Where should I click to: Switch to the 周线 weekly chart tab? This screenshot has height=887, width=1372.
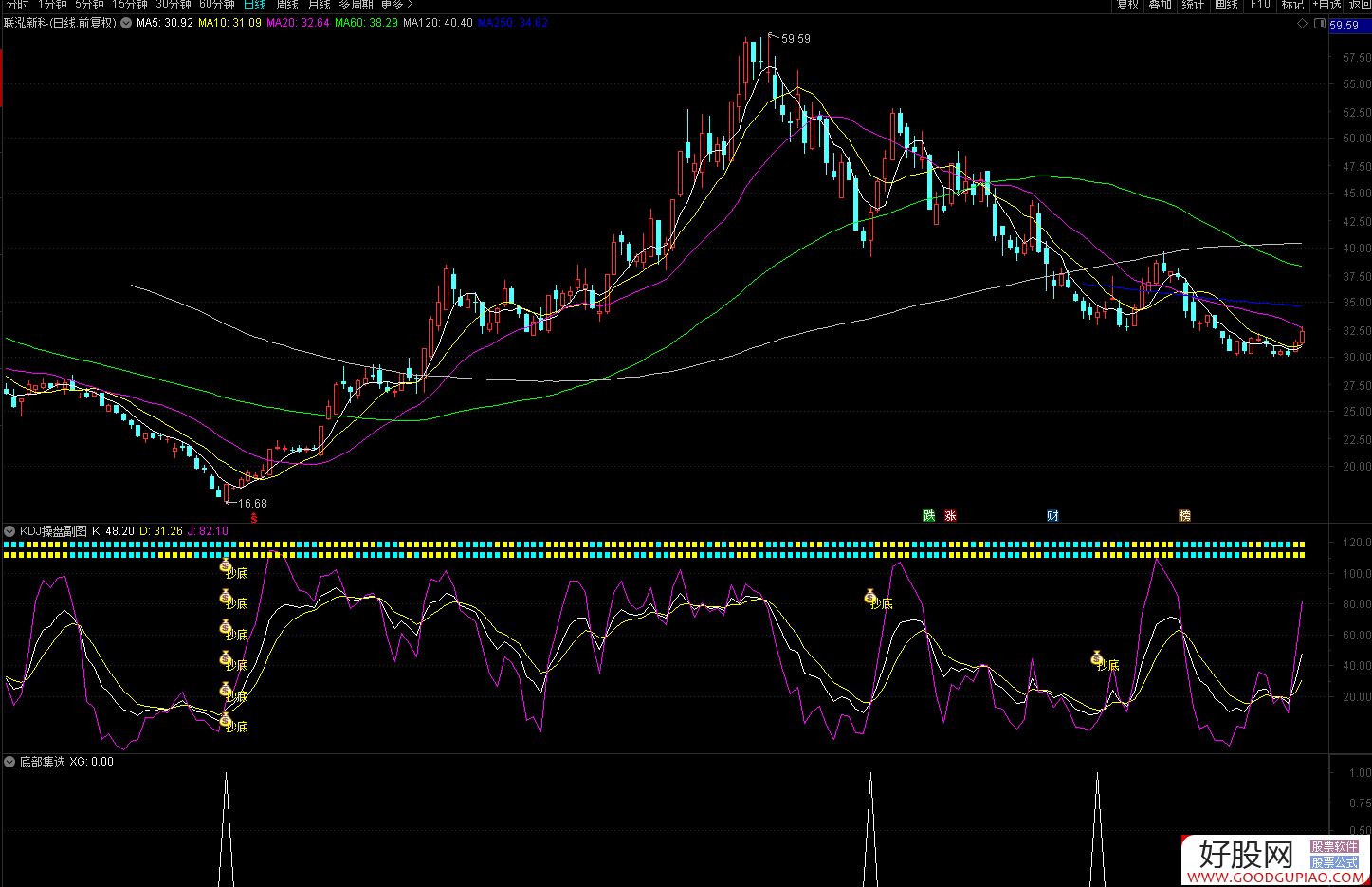(286, 5)
